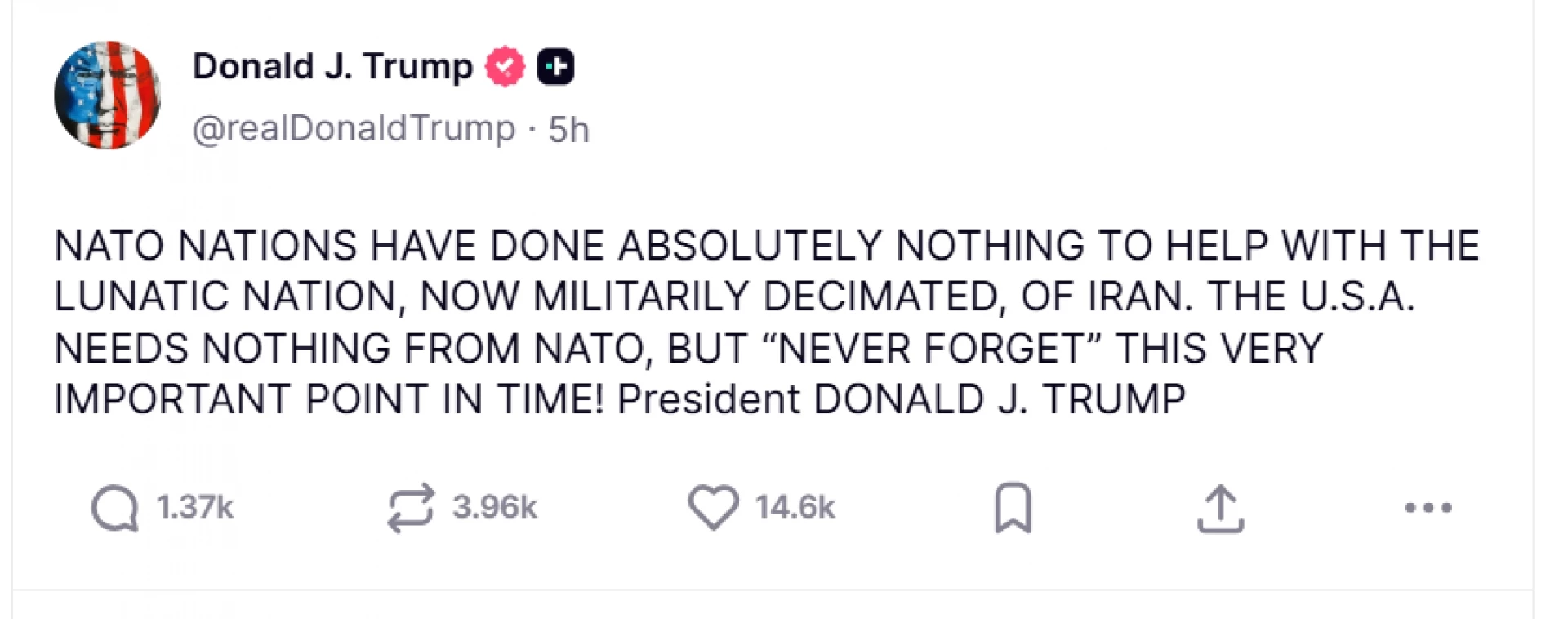Open the three-dot more options menu
This screenshot has width=1568, height=619.
point(1428,508)
